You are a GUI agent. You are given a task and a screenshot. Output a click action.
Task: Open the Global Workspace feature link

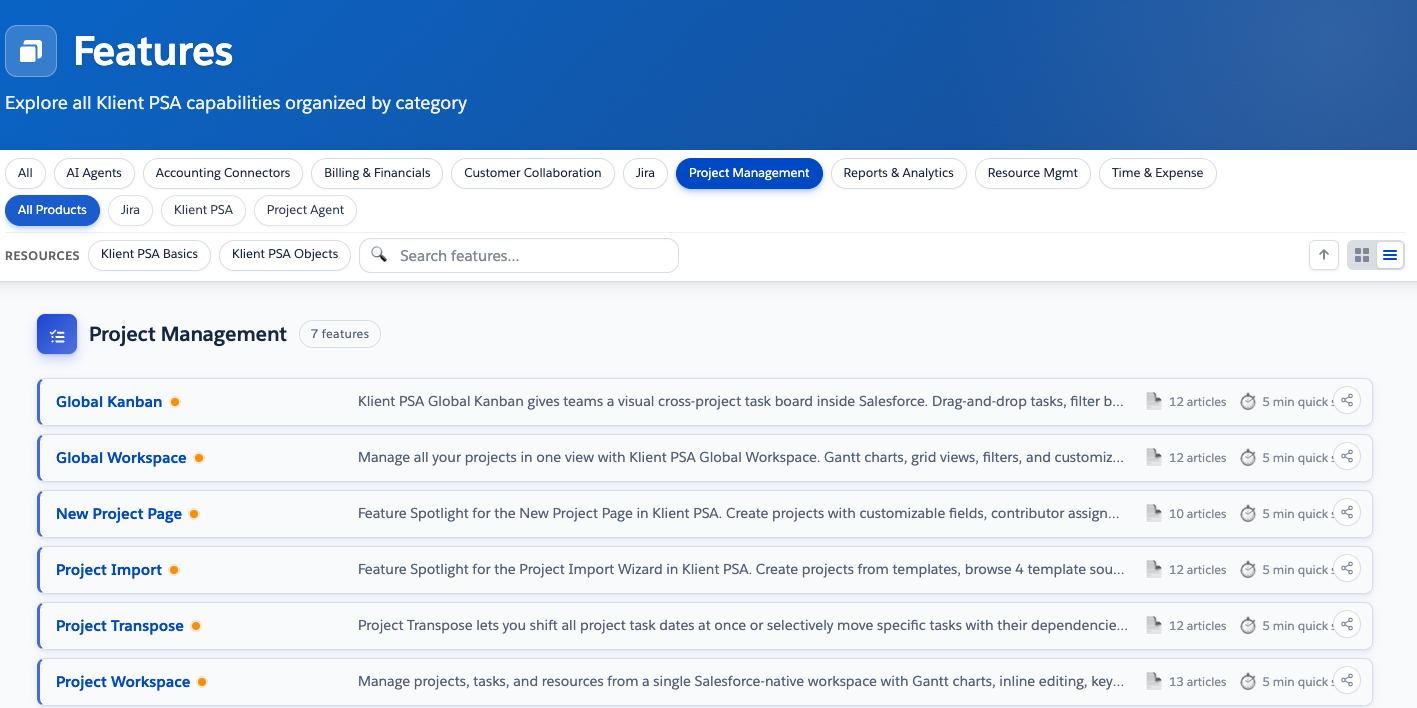[x=121, y=458]
